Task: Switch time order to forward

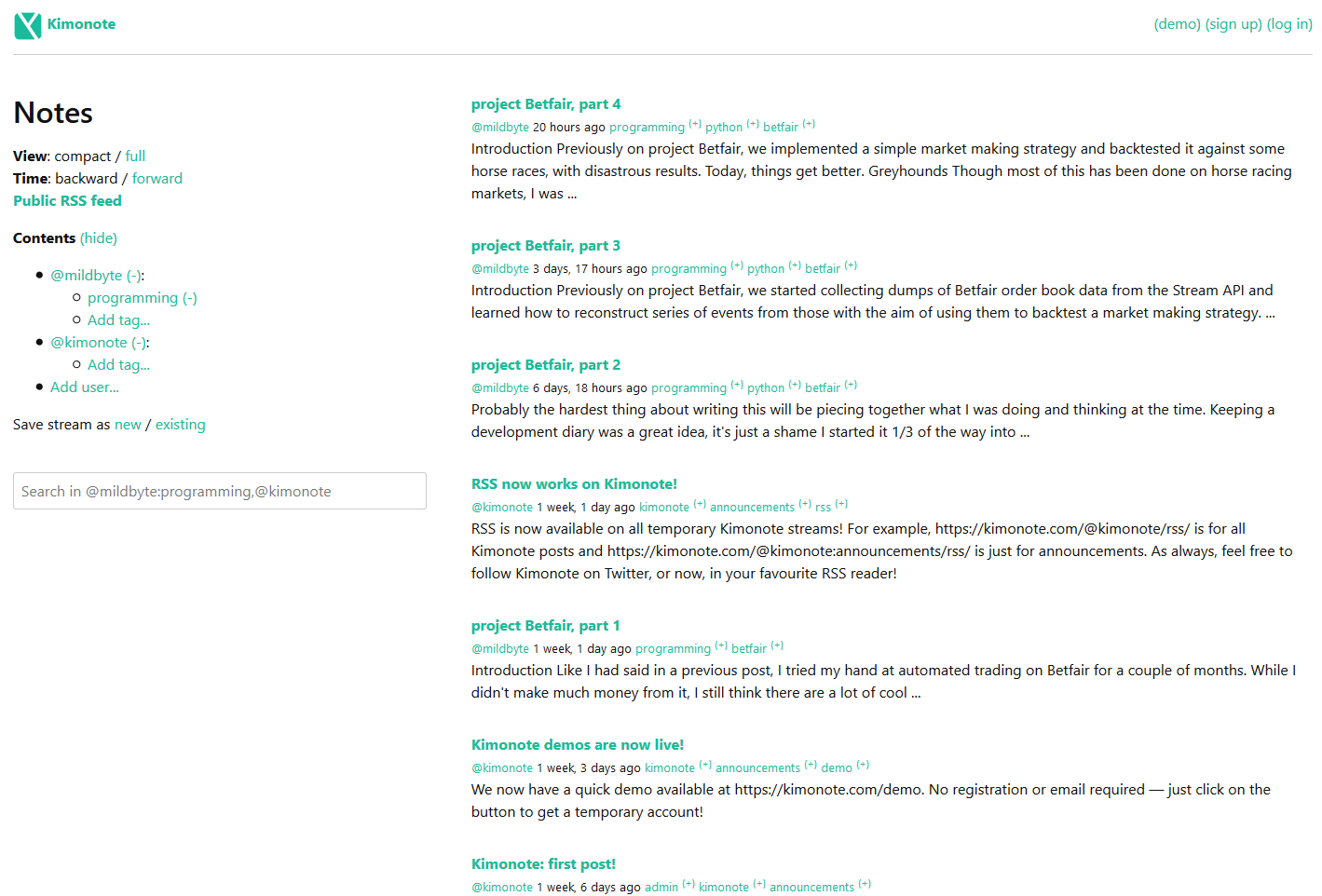Action: (x=157, y=179)
